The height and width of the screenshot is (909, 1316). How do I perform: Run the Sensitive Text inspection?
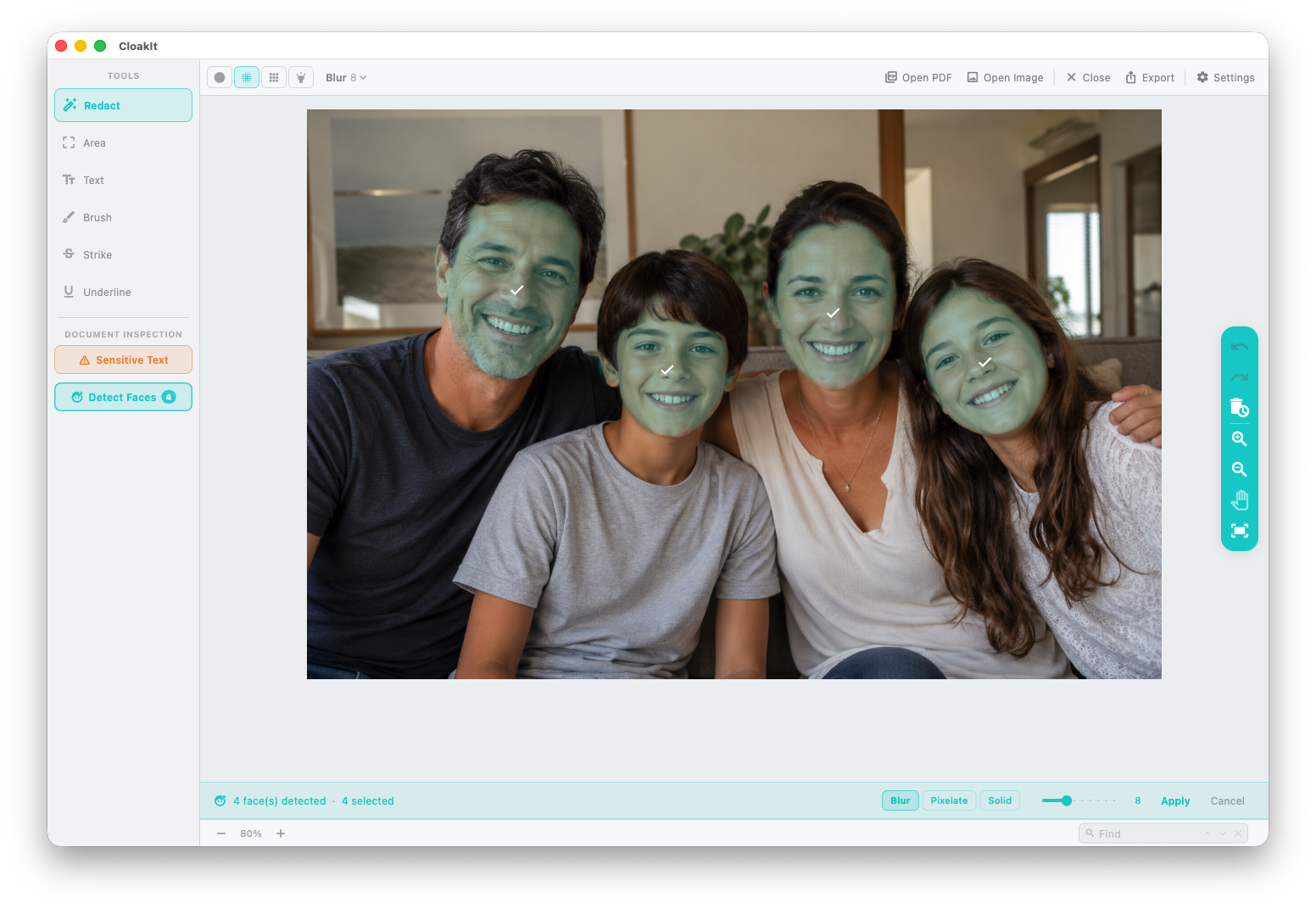[123, 360]
